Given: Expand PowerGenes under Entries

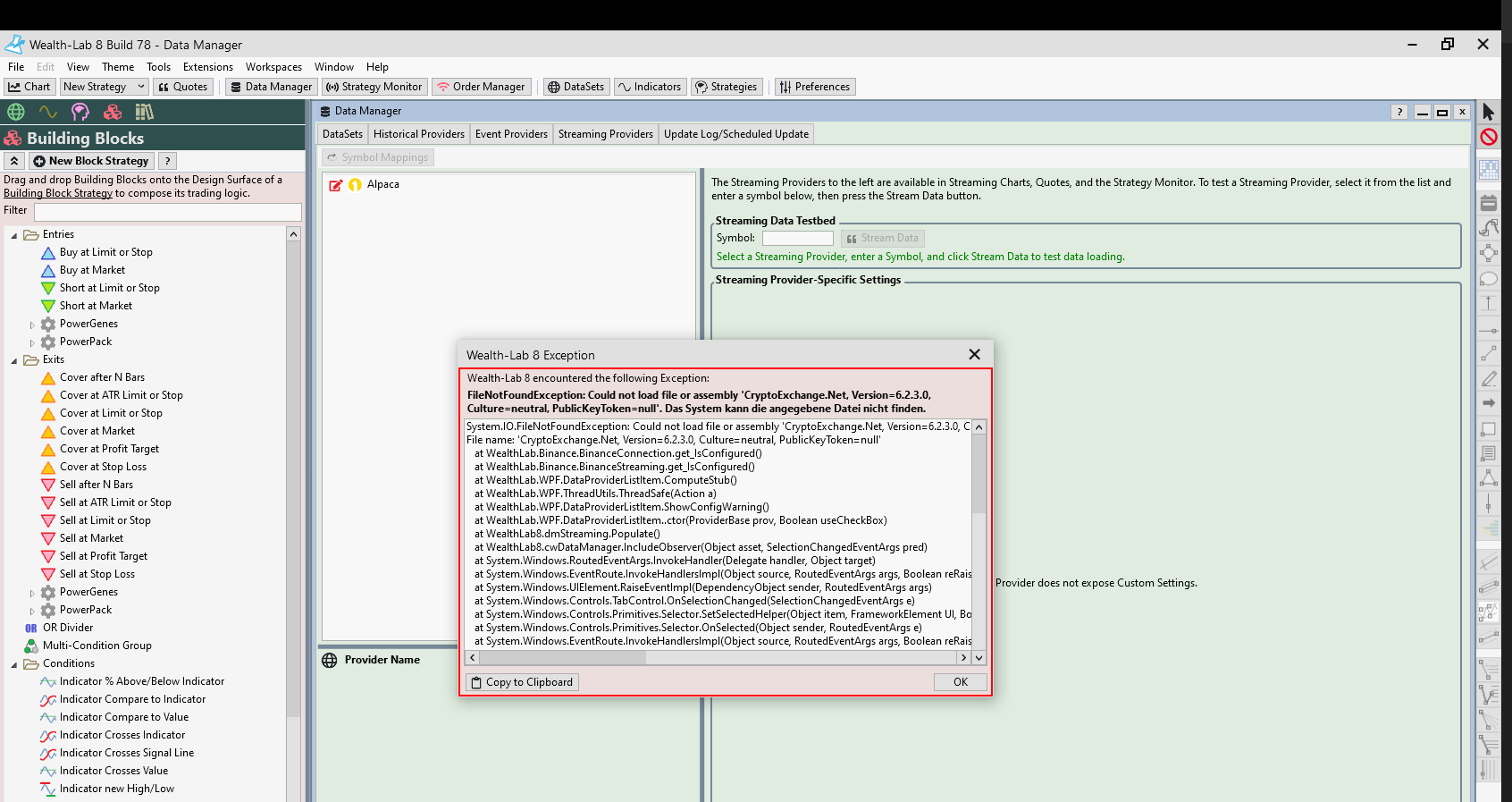Looking at the screenshot, I should point(32,325).
